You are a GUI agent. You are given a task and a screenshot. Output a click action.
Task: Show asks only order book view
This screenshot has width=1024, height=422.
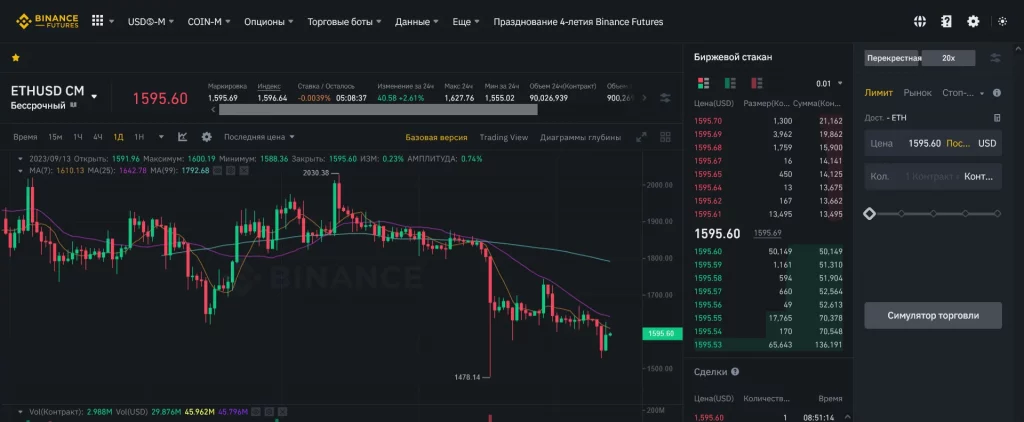(x=757, y=83)
